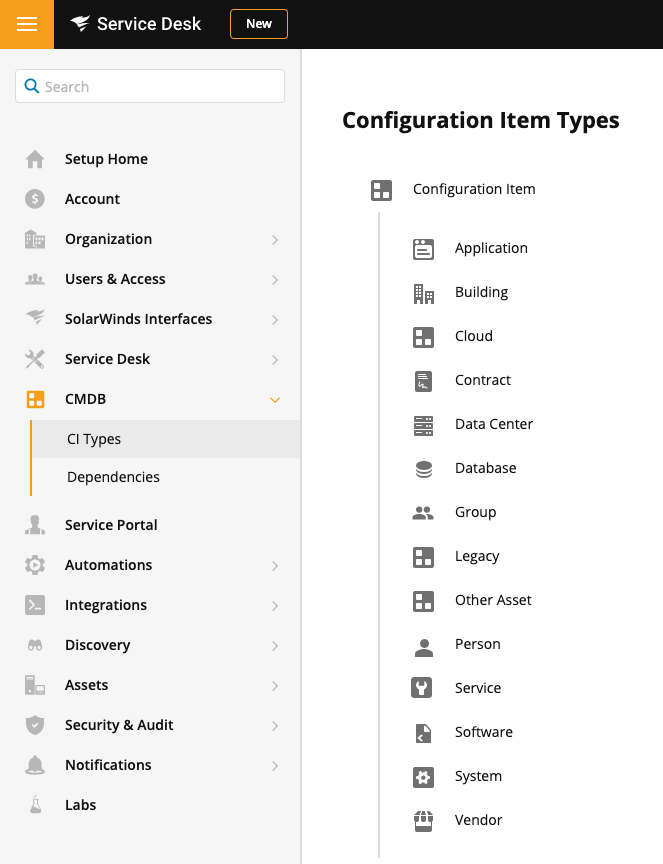Expand the Automations submenu arrow
Screen dimensions: 663x864
tap(275, 566)
